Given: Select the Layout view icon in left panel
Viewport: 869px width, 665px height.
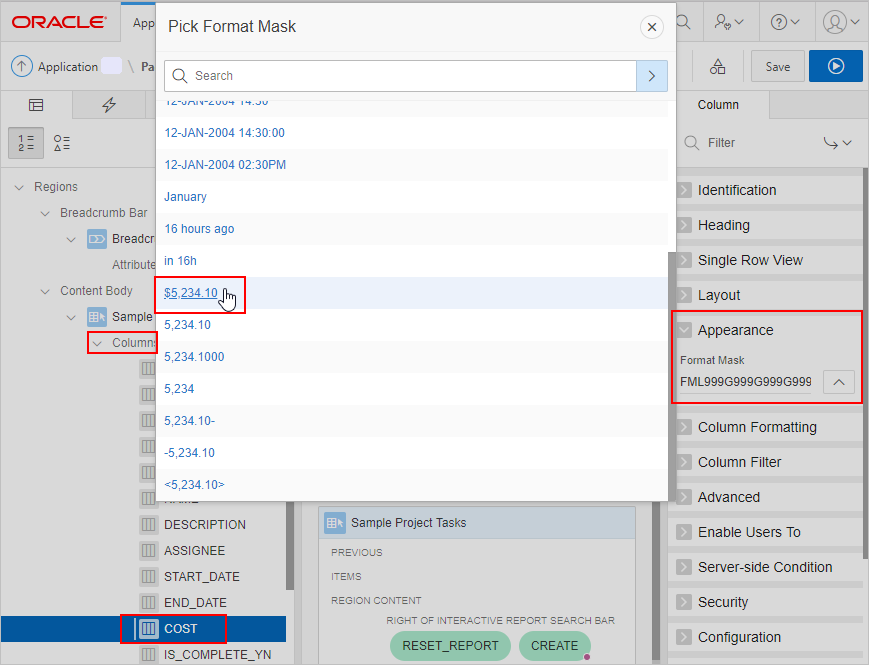Looking at the screenshot, I should (x=36, y=104).
